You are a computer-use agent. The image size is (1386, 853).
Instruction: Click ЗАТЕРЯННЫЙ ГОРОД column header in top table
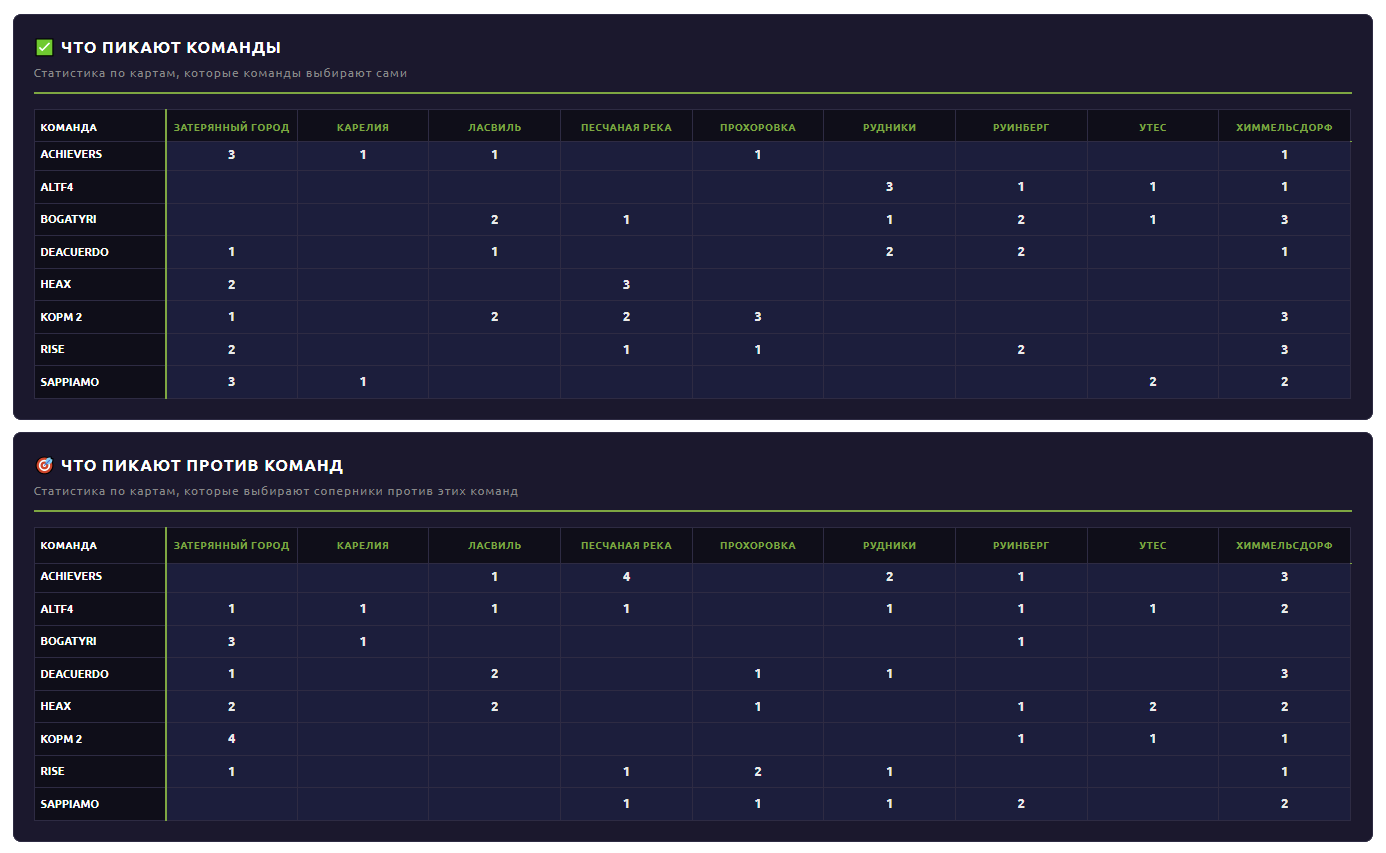pos(231,127)
